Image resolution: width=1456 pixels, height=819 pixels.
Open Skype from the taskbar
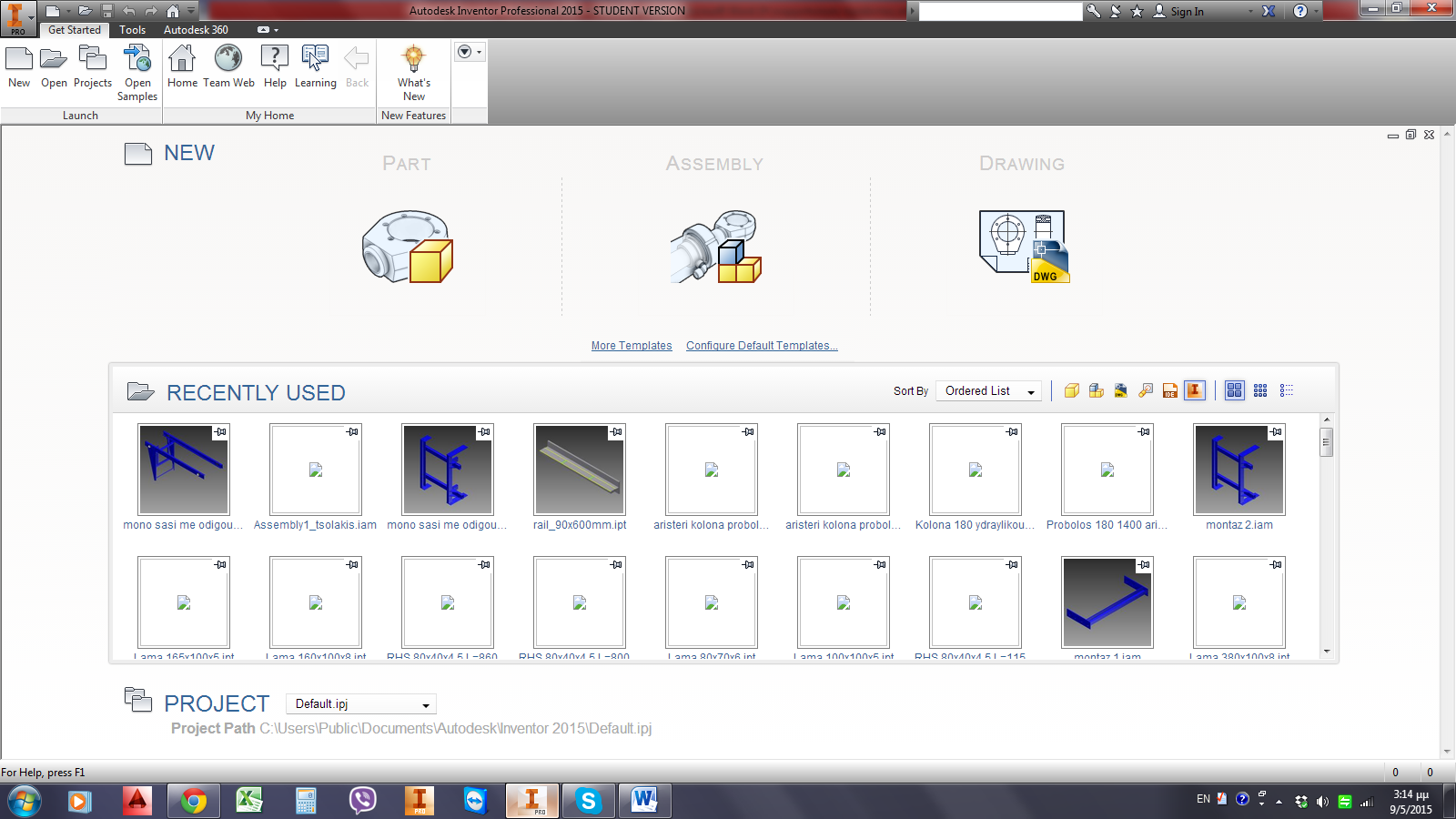(x=588, y=801)
